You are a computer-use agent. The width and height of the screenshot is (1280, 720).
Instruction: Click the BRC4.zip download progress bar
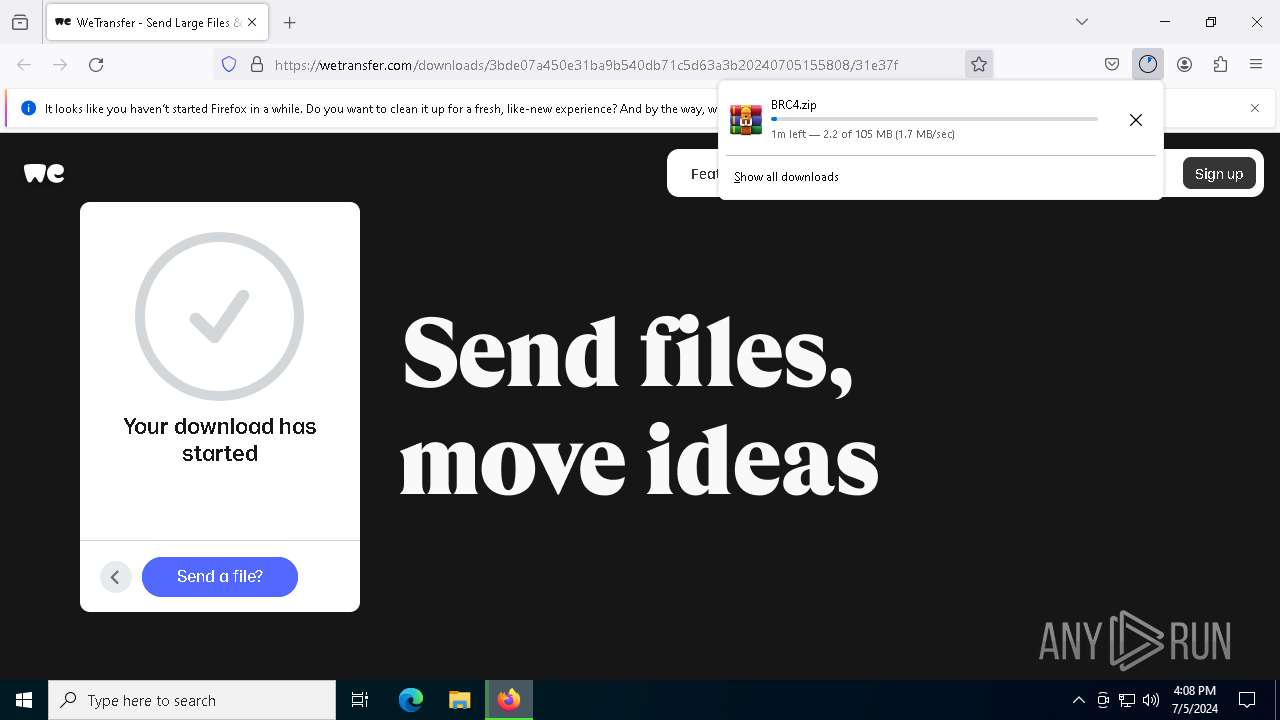pyautogui.click(x=934, y=119)
